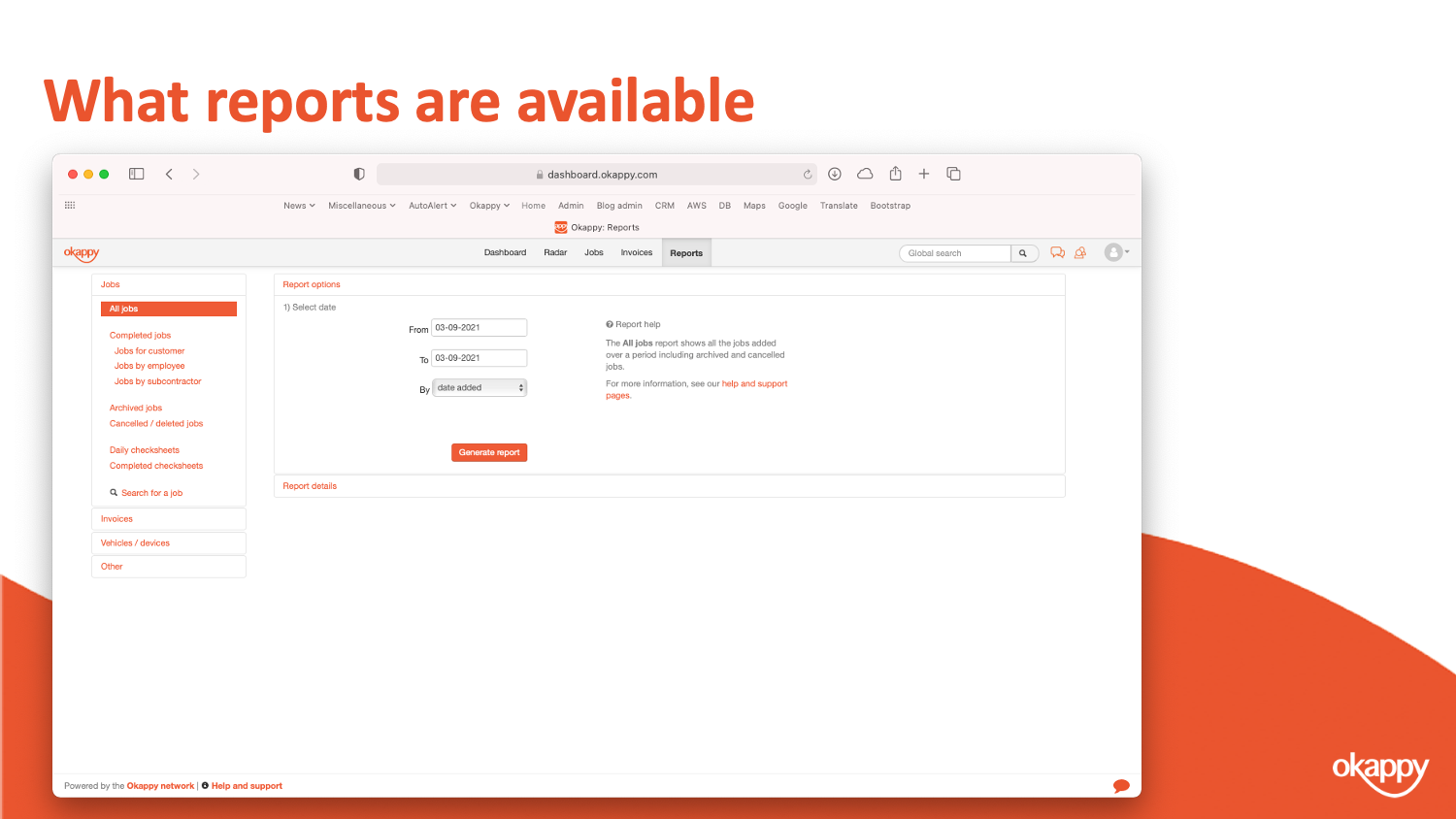Open Jobs for customer report
Screen dimensions: 1456x819
tap(149, 351)
